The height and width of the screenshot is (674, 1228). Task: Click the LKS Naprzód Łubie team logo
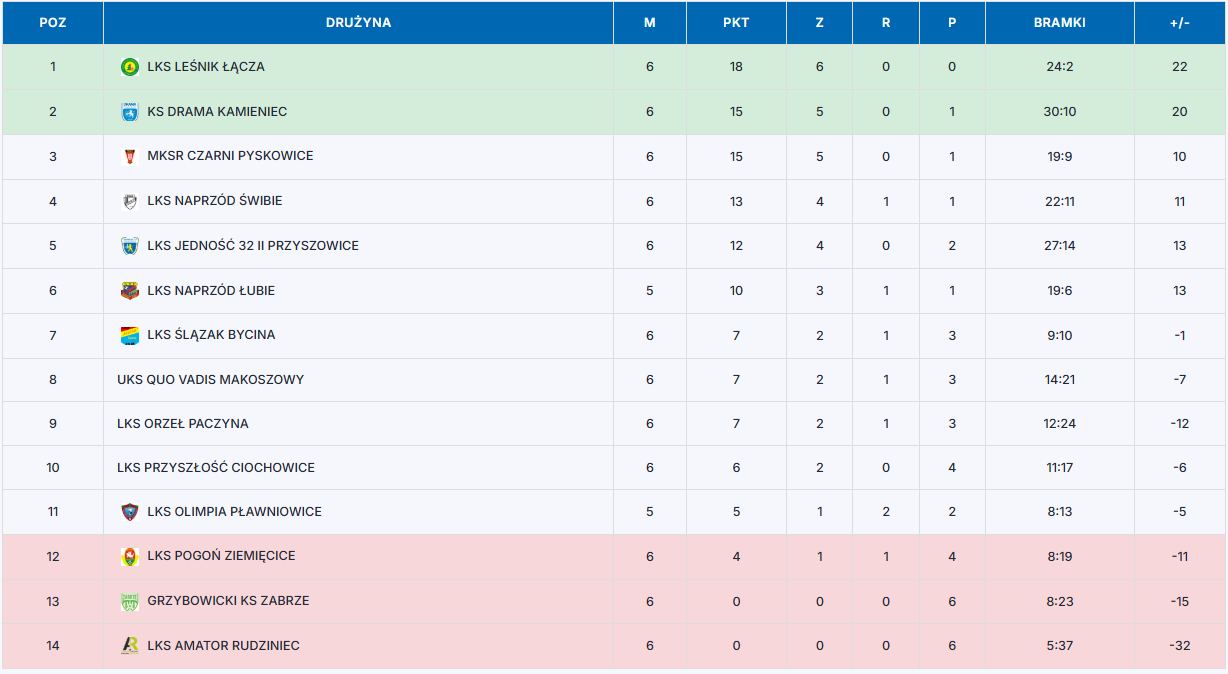129,291
